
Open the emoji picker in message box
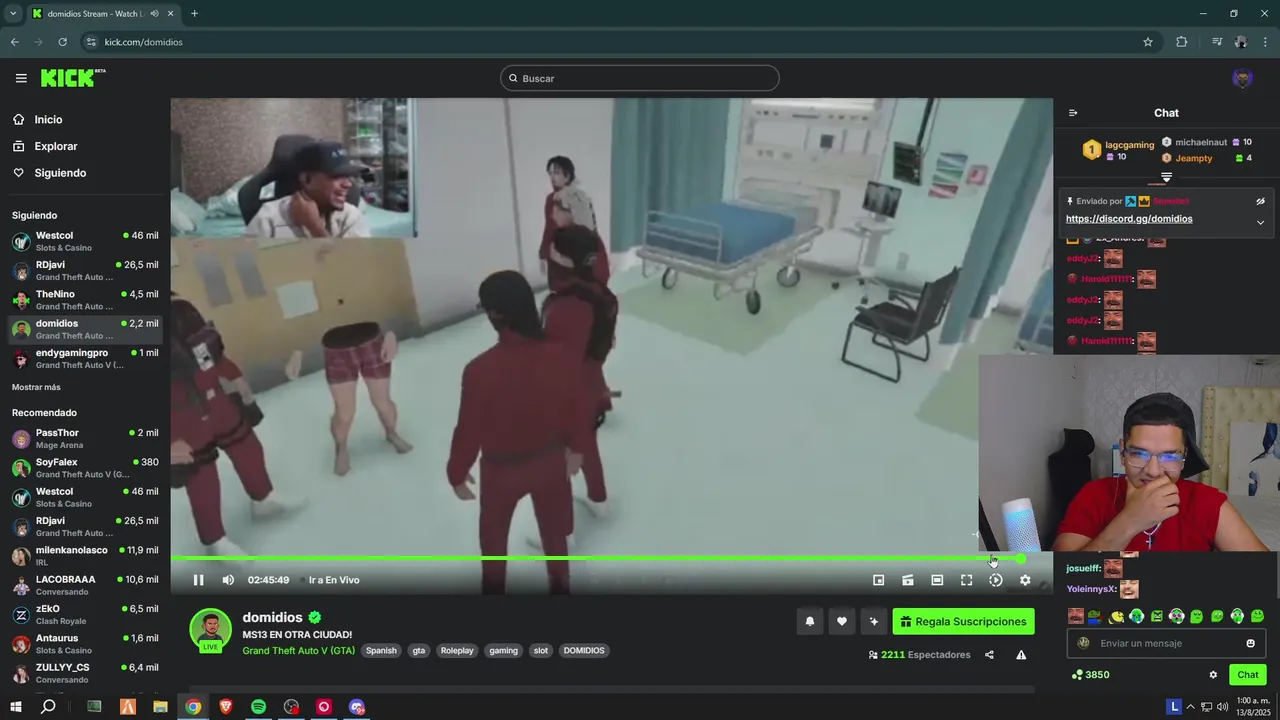click(1250, 643)
